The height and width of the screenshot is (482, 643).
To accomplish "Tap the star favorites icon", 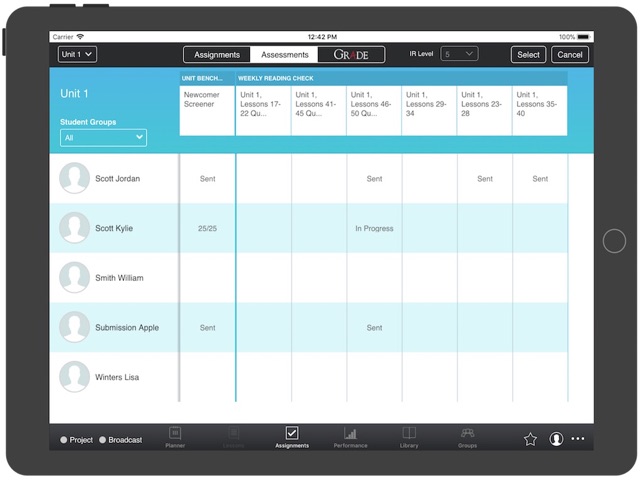I will coord(530,439).
